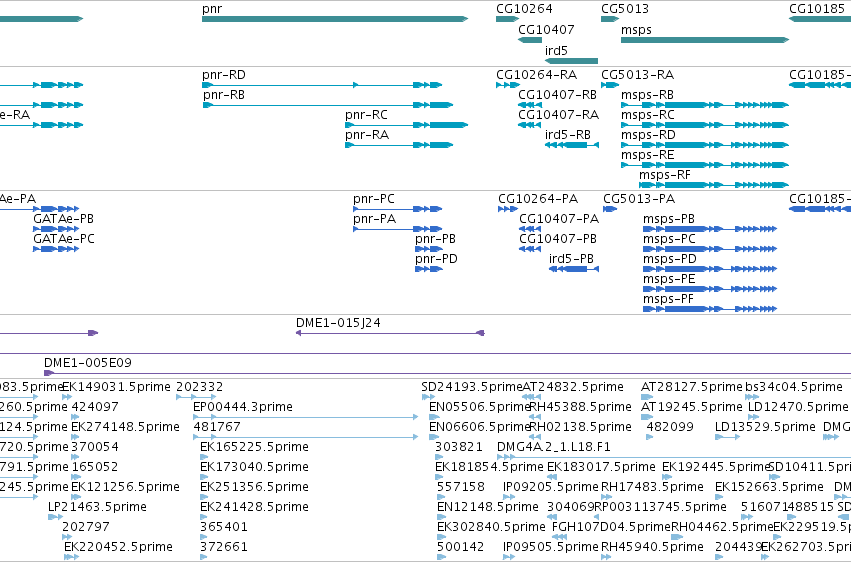
Task: Click BAC clone DME1-005E09
Action: point(447,373)
